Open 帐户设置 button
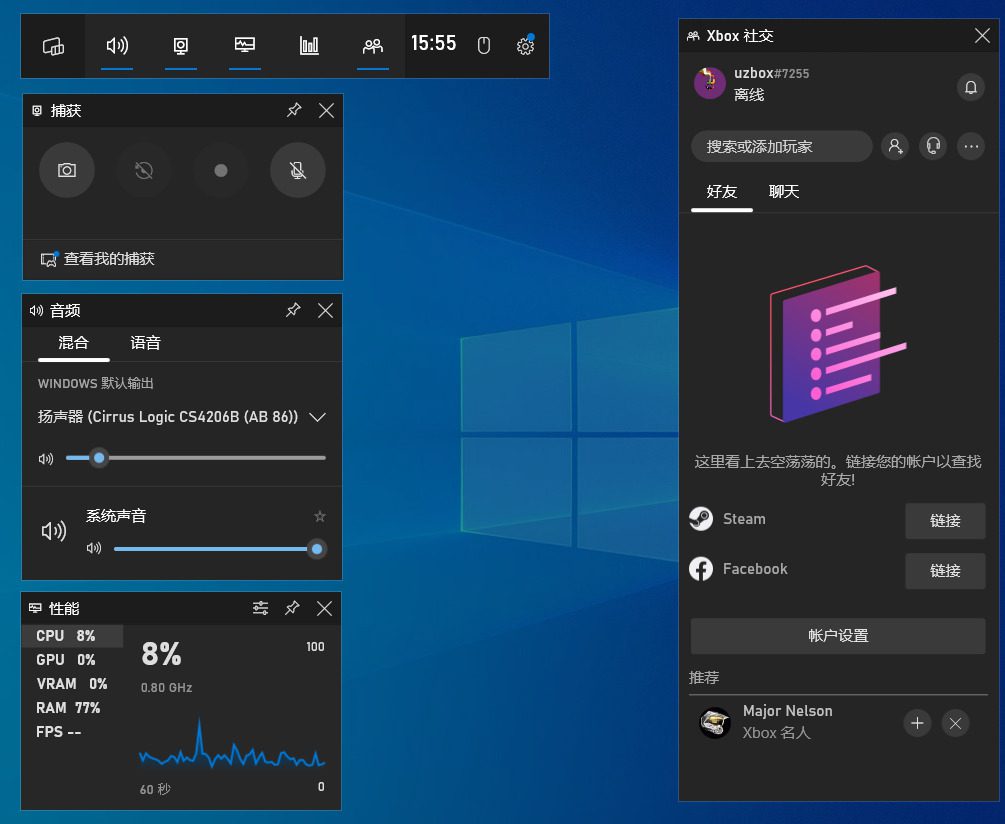The height and width of the screenshot is (824, 1005). coord(837,636)
